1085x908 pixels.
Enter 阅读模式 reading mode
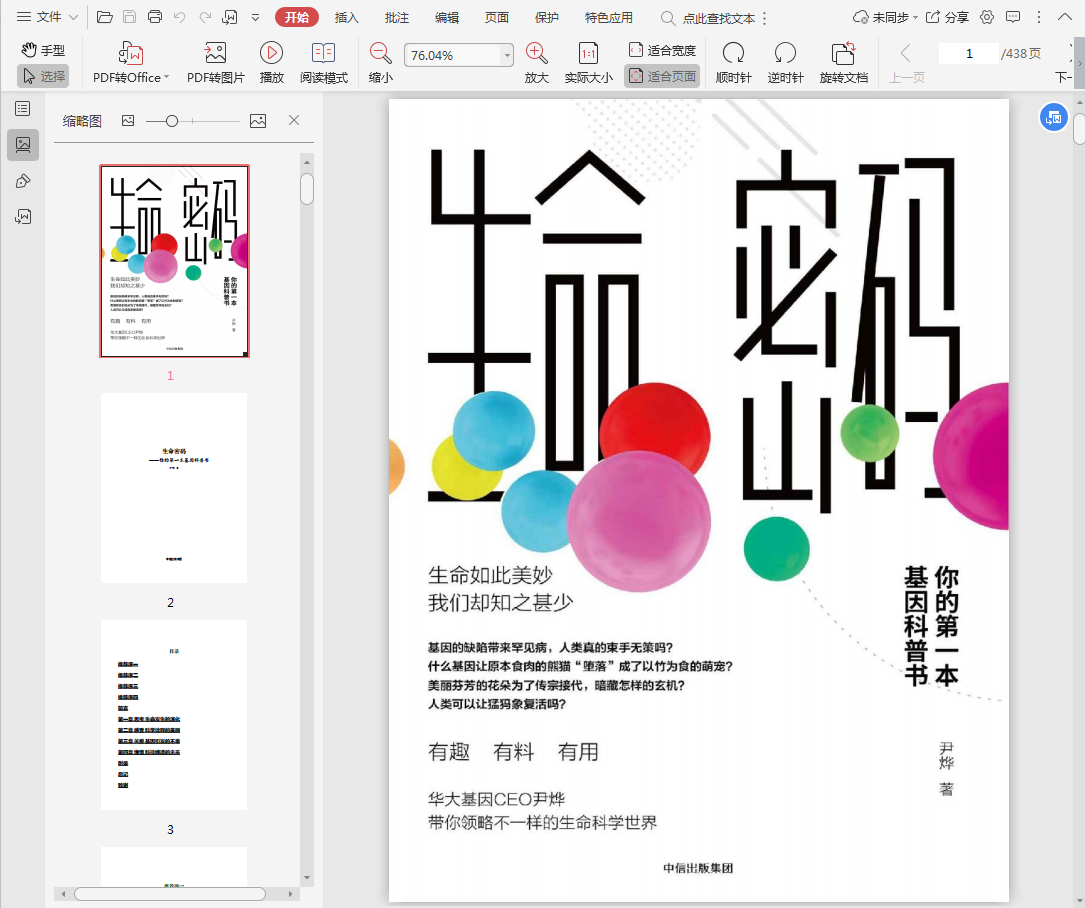(x=323, y=54)
